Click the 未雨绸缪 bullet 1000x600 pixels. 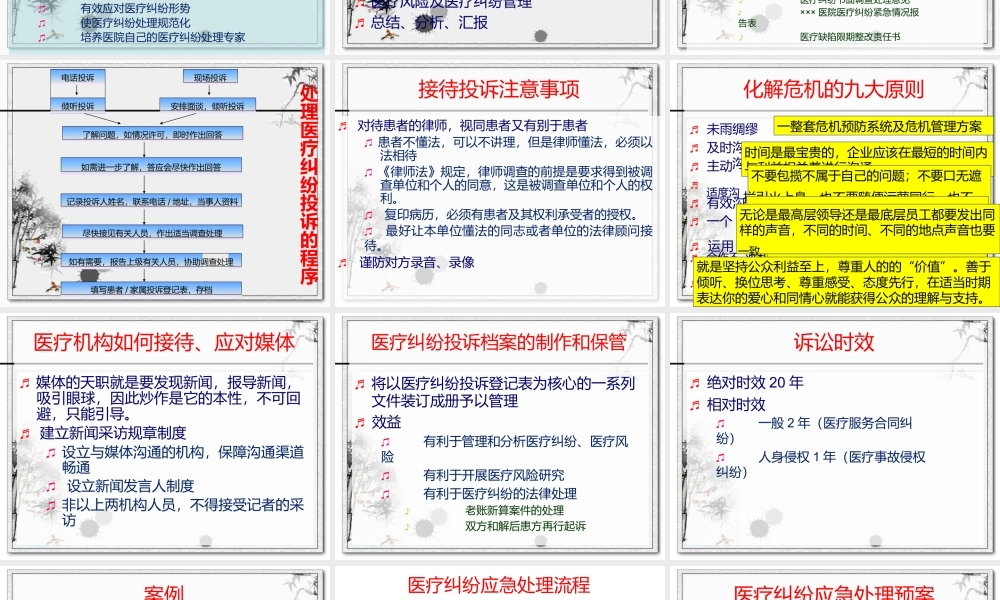(732, 129)
